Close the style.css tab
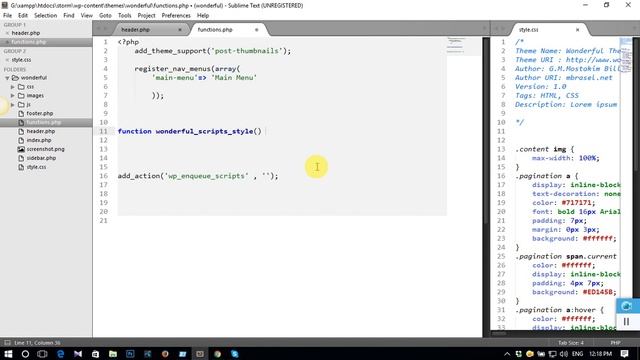The width and height of the screenshot is (640, 360). 578,30
